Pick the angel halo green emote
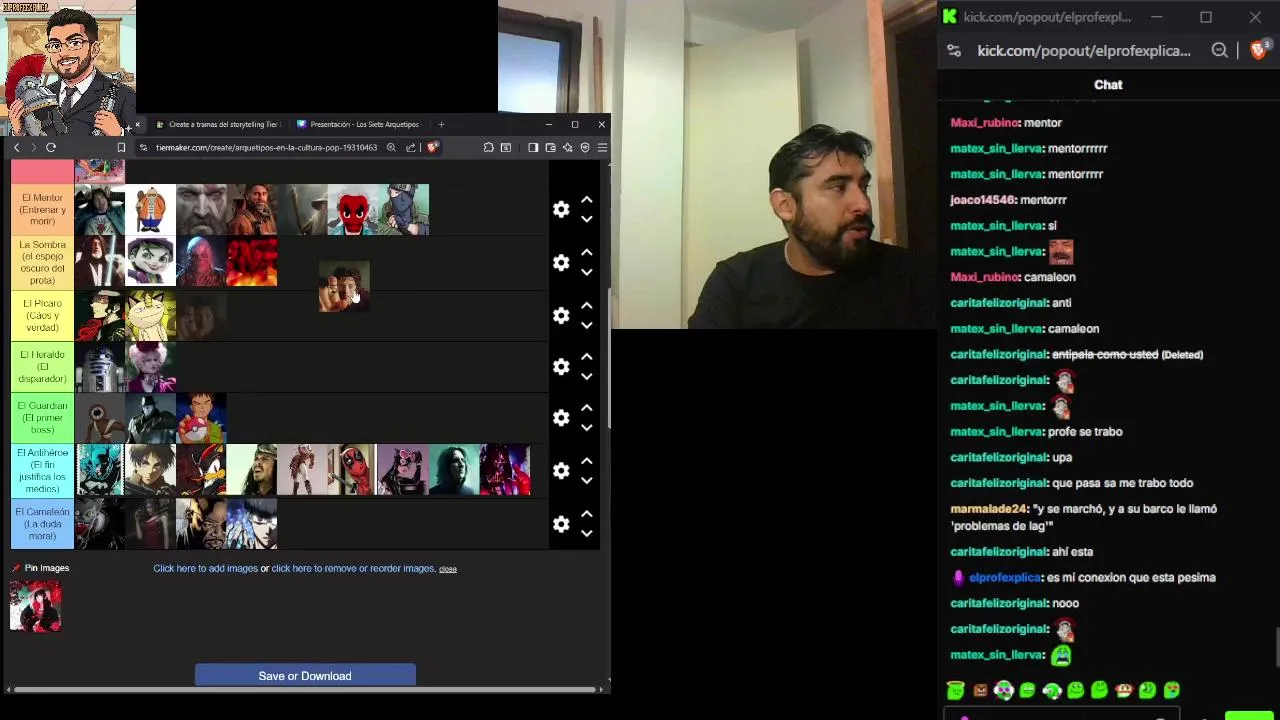This screenshot has width=1280, height=720. (x=955, y=690)
